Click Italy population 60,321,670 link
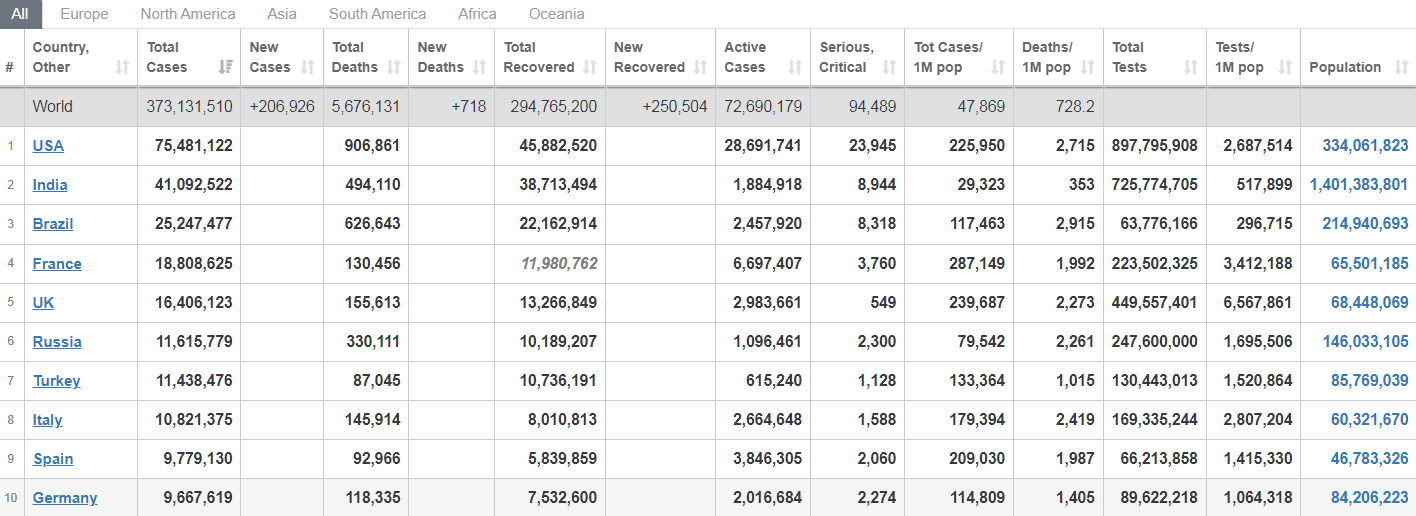 1369,420
